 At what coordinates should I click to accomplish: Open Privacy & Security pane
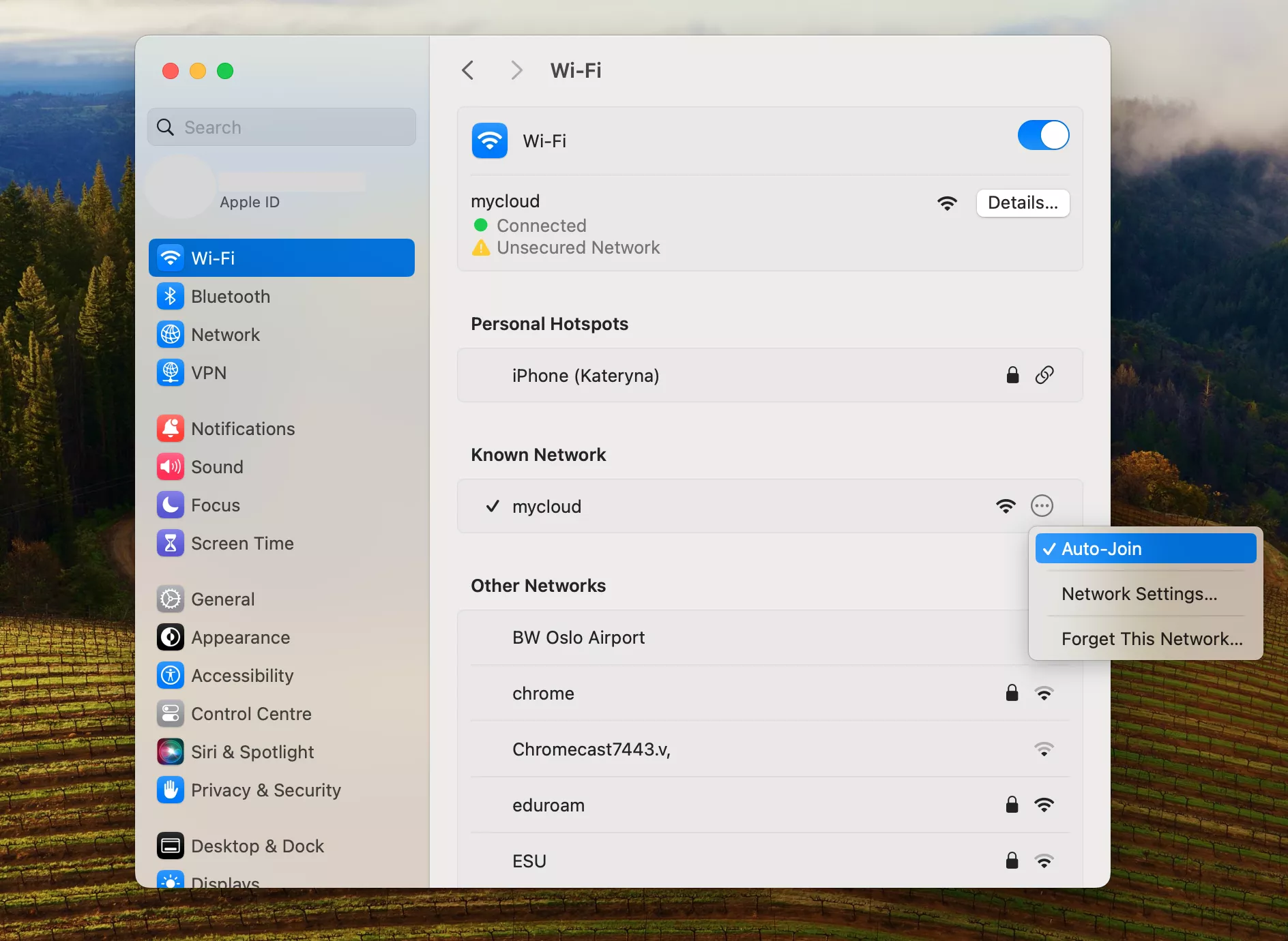tap(265, 790)
